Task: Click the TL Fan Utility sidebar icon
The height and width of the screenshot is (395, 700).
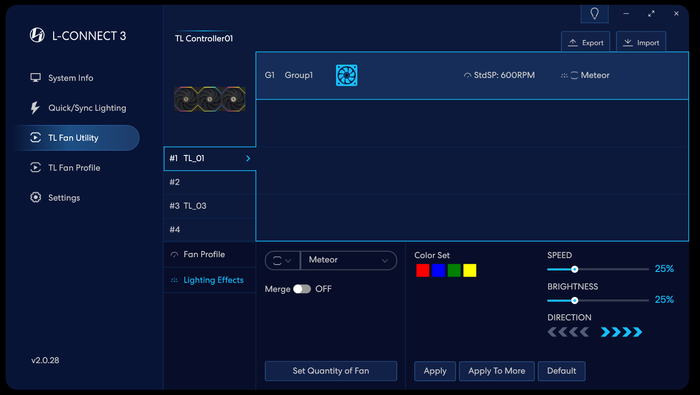Action: click(35, 137)
